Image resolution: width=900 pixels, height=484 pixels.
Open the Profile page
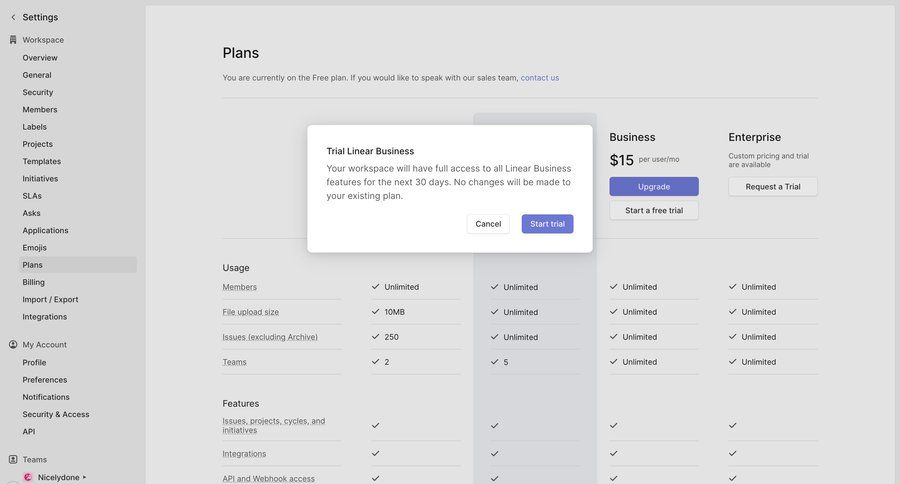34,362
